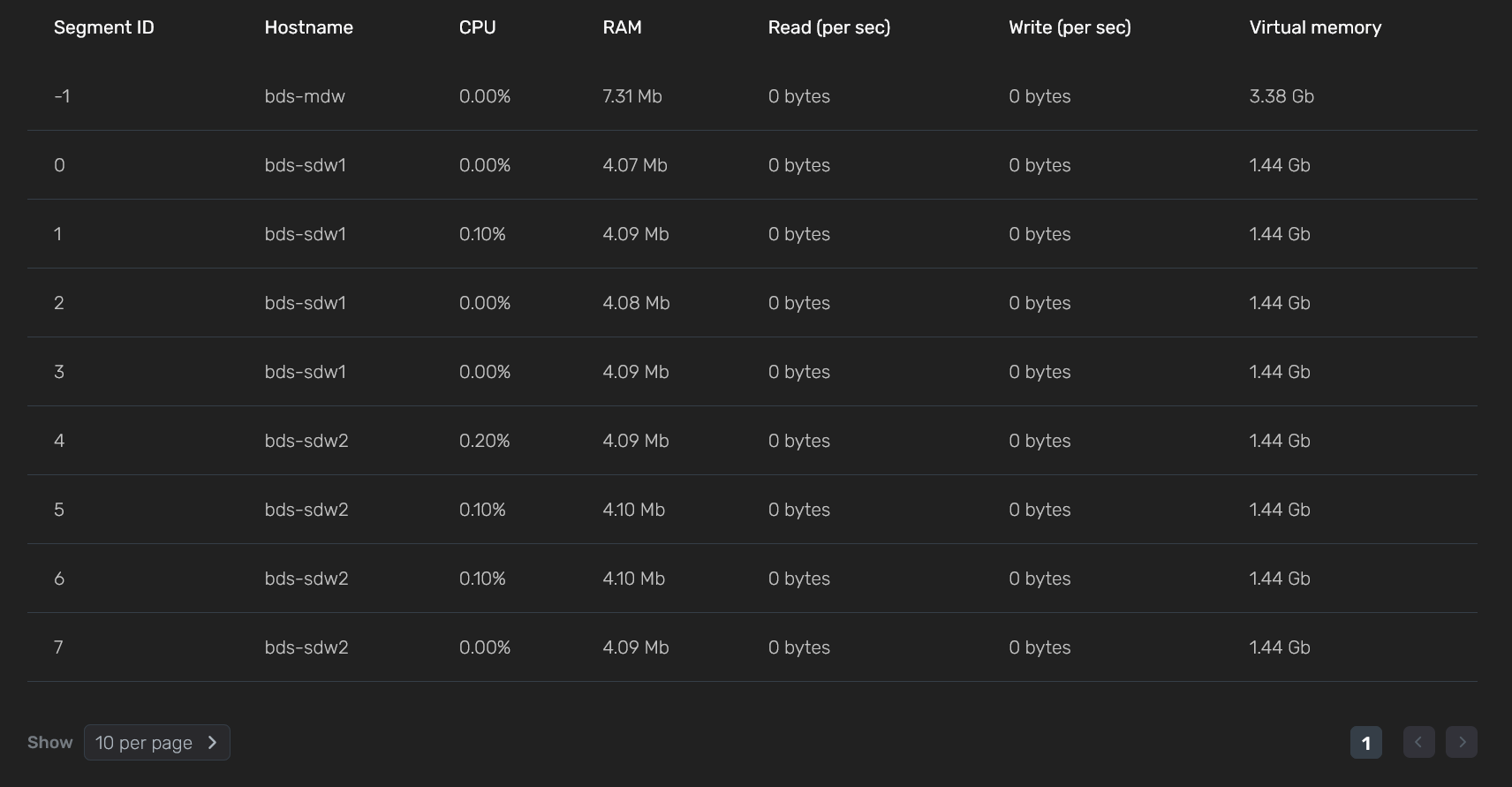Sort the table by Hostname column
1512x787 pixels.
click(x=308, y=27)
